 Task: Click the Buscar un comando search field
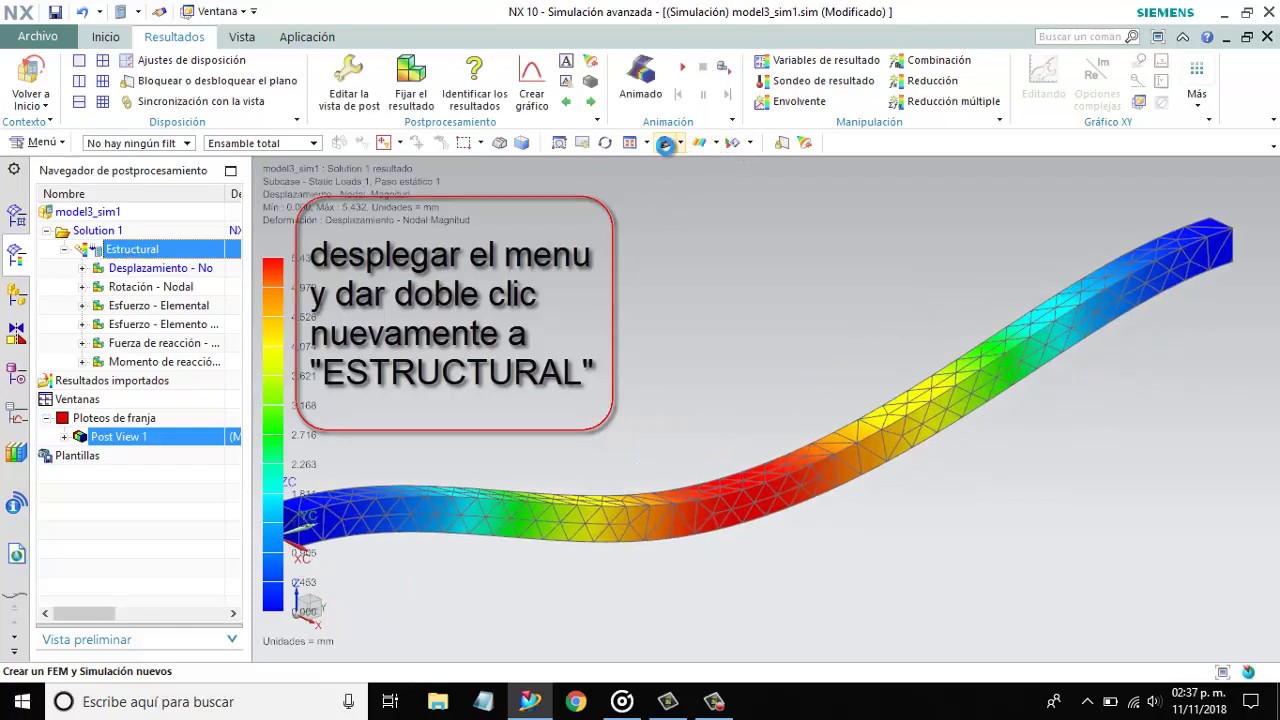point(1088,37)
